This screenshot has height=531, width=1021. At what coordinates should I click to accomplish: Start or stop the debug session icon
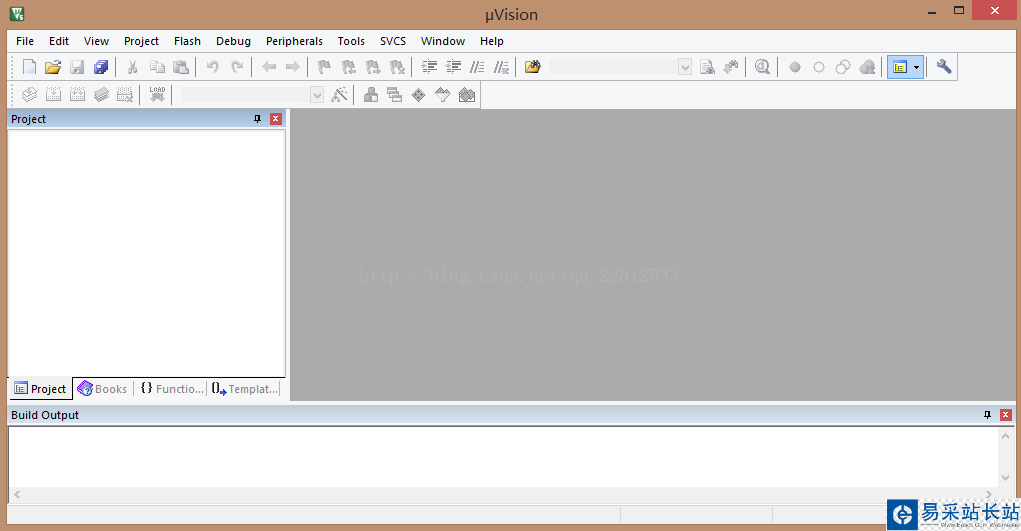coord(762,66)
